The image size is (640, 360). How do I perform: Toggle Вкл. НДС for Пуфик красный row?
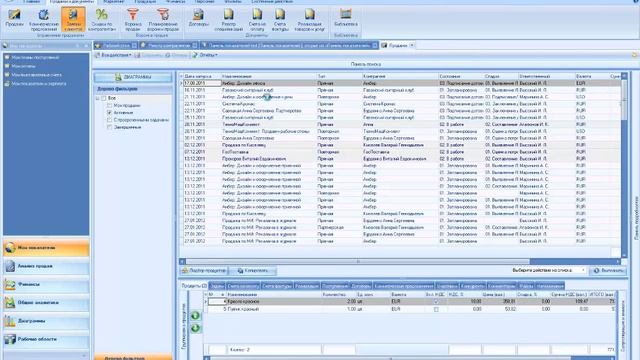436,309
